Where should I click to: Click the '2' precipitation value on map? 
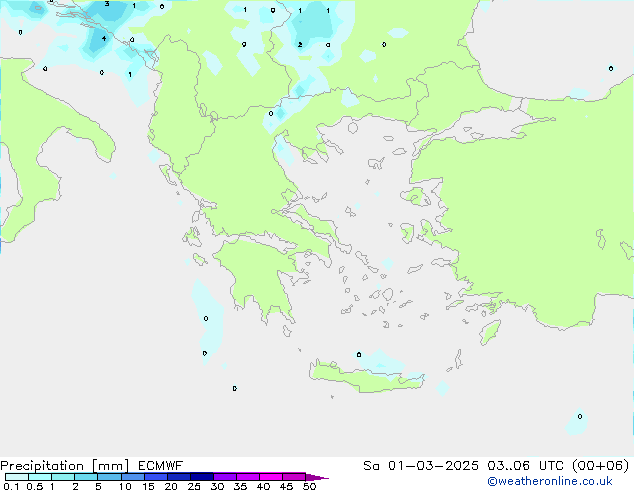[300, 44]
